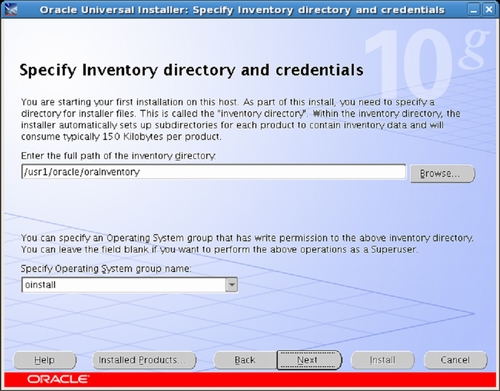Click the Oracle logo in red bar
The height and width of the screenshot is (391, 500).
(x=58, y=379)
